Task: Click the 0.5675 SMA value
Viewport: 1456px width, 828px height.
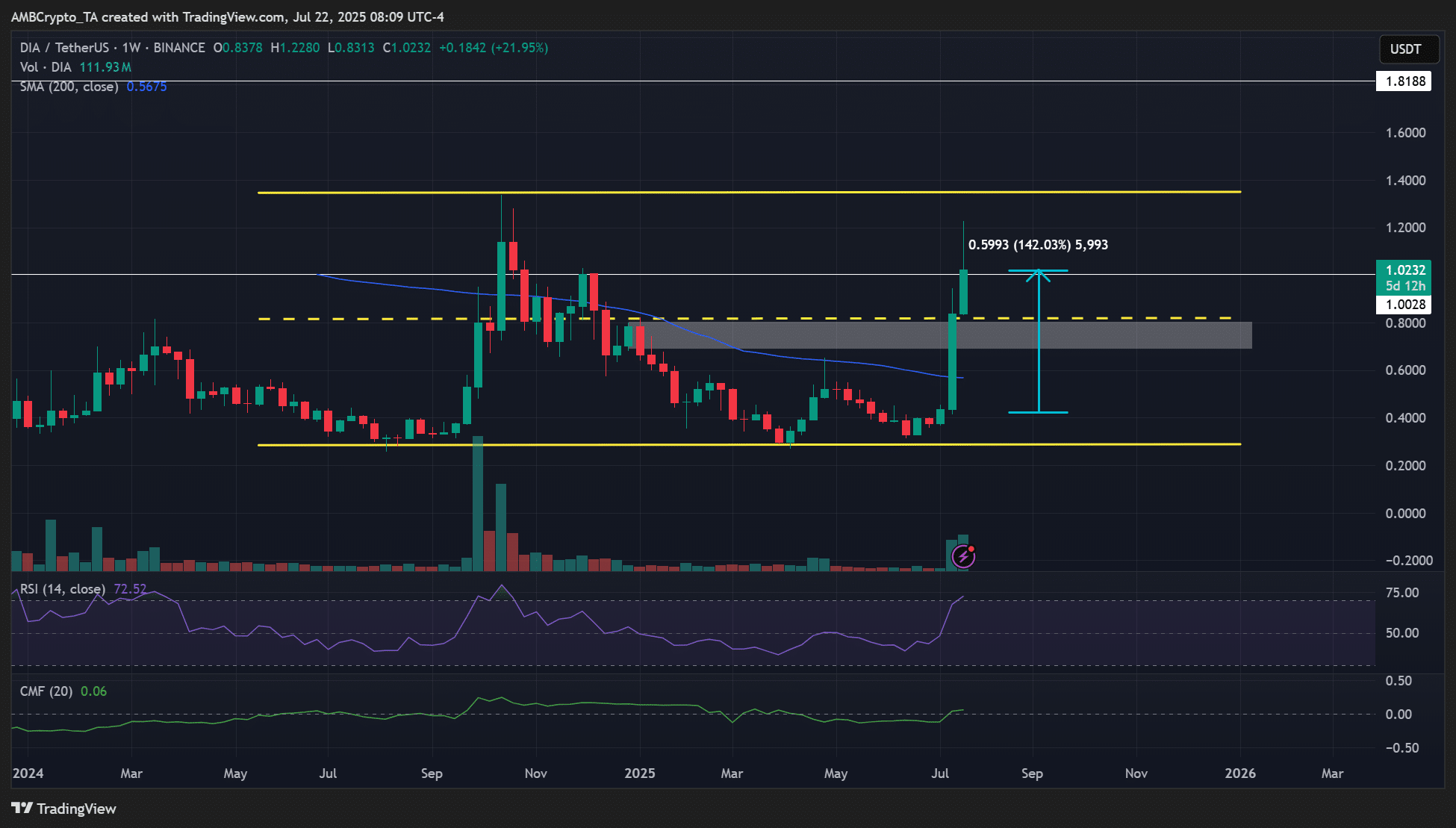Action: (146, 87)
